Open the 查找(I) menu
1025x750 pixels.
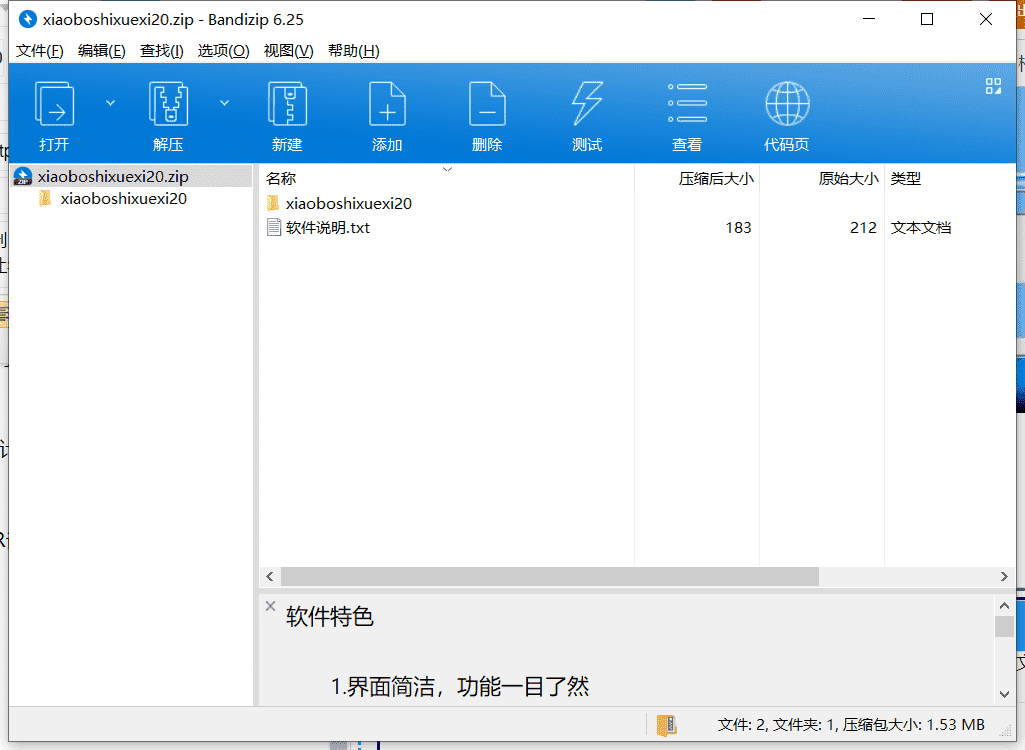point(161,51)
